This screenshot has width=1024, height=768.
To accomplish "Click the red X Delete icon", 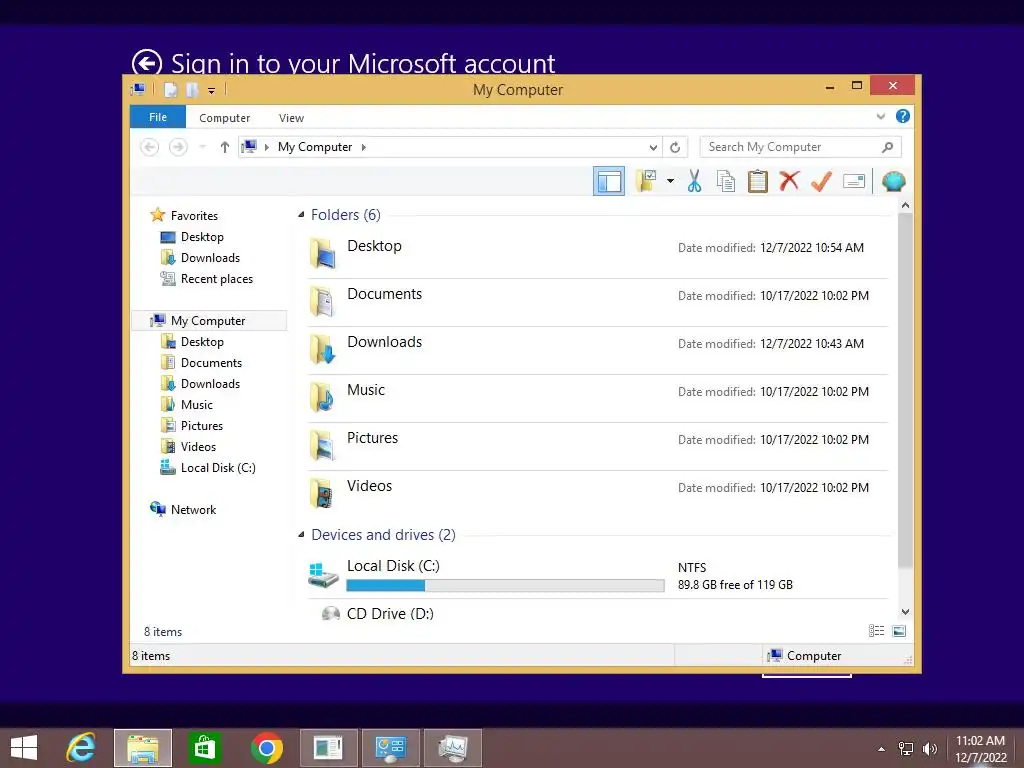I will coord(789,180).
